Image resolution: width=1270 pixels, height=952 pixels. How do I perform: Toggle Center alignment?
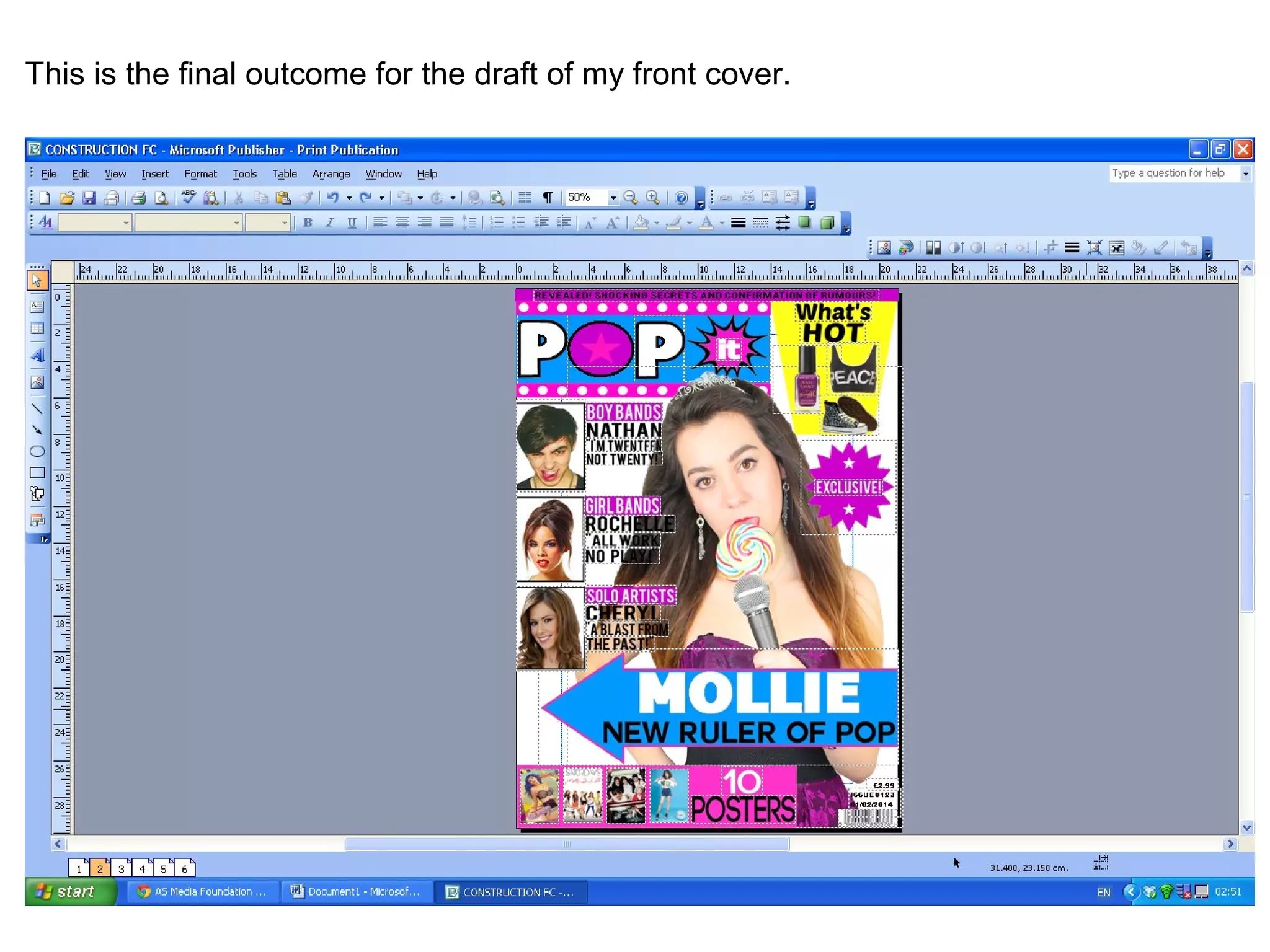pyautogui.click(x=402, y=223)
